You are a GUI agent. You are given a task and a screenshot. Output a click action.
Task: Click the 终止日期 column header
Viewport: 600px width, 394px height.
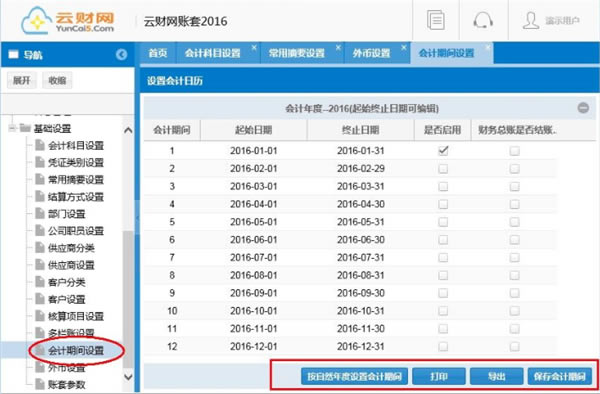tap(360, 130)
